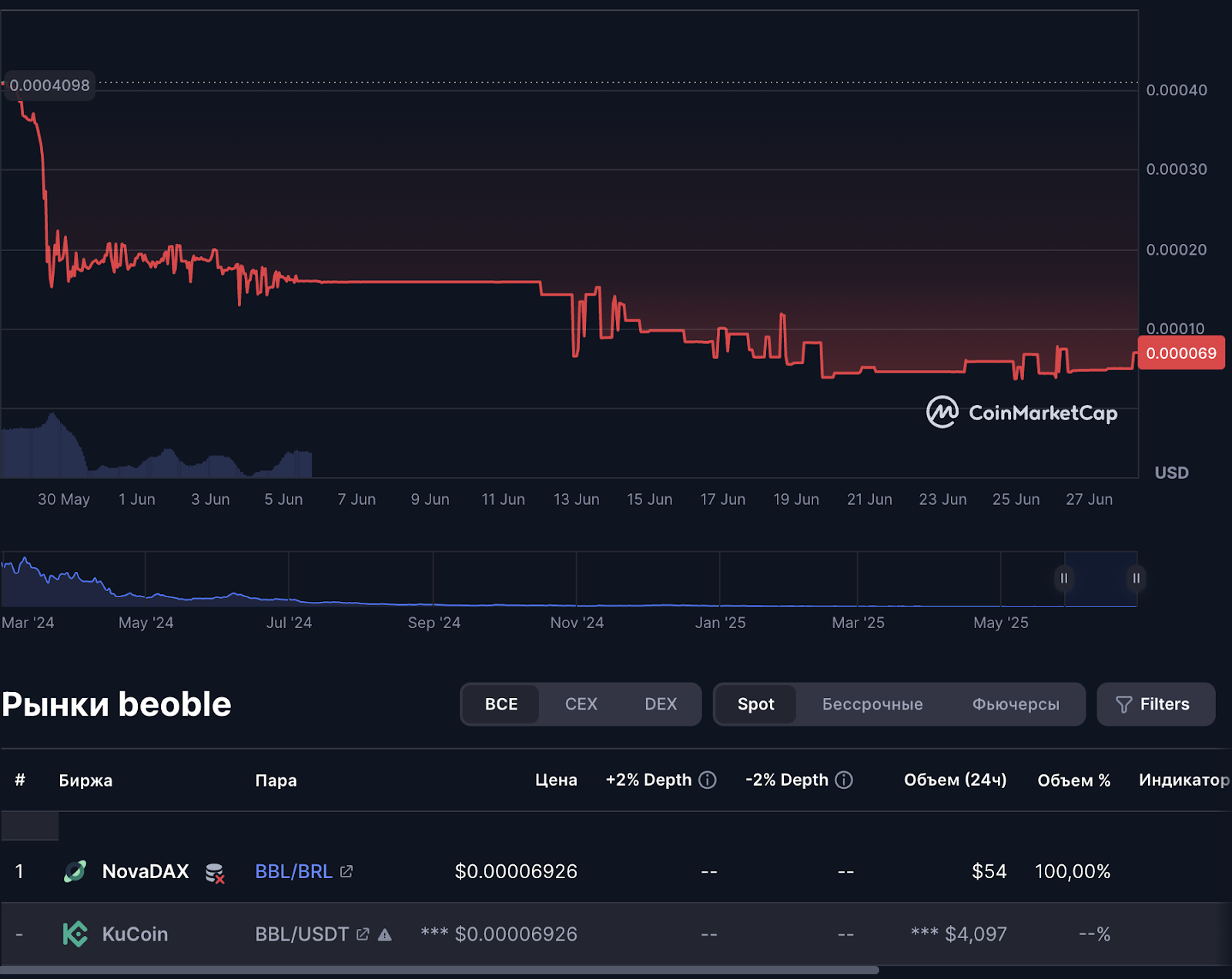This screenshot has width=1232, height=979.
Task: Click the BBL/BRL external link icon
Action: tap(346, 871)
